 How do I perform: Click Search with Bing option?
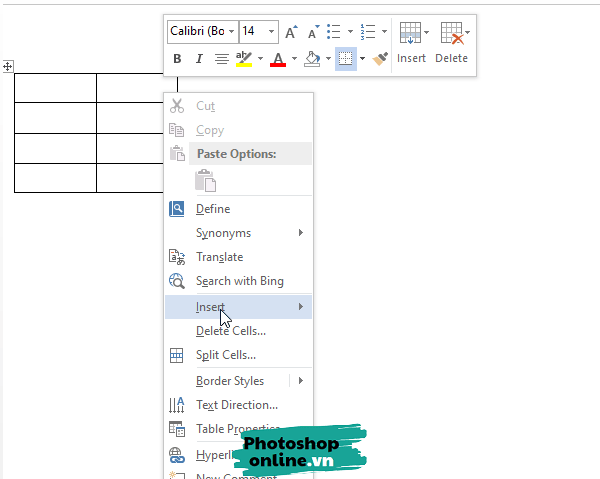point(239,281)
